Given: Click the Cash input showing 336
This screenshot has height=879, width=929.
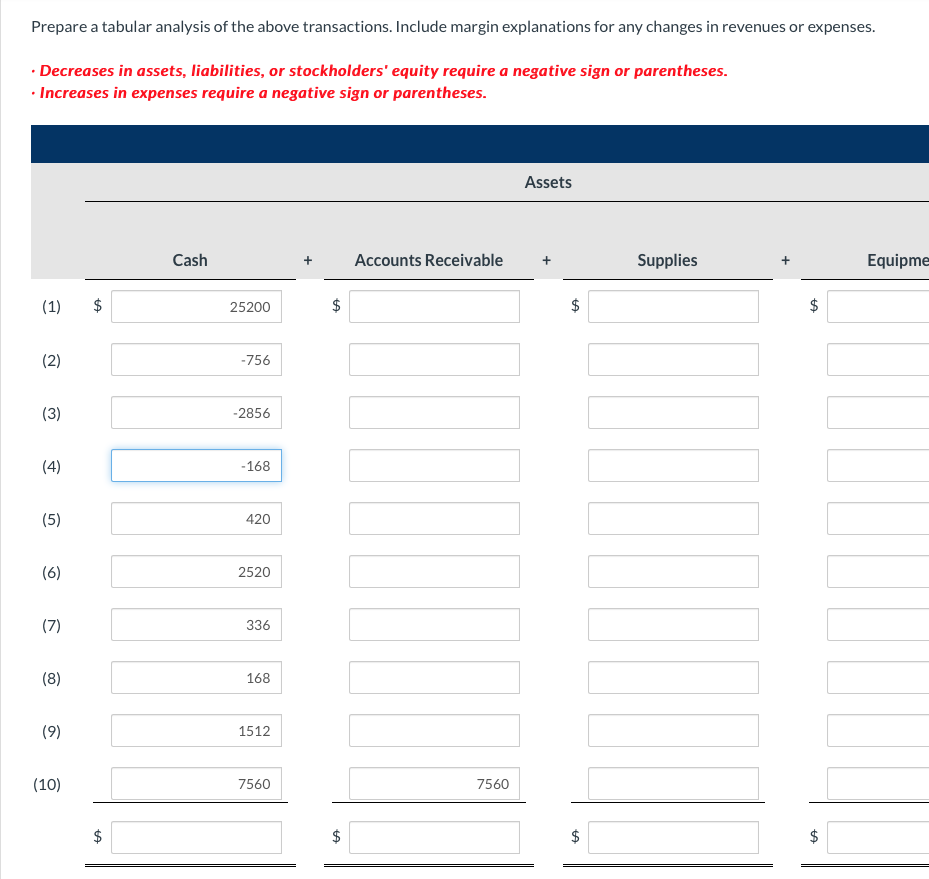Looking at the screenshot, I should [196, 624].
